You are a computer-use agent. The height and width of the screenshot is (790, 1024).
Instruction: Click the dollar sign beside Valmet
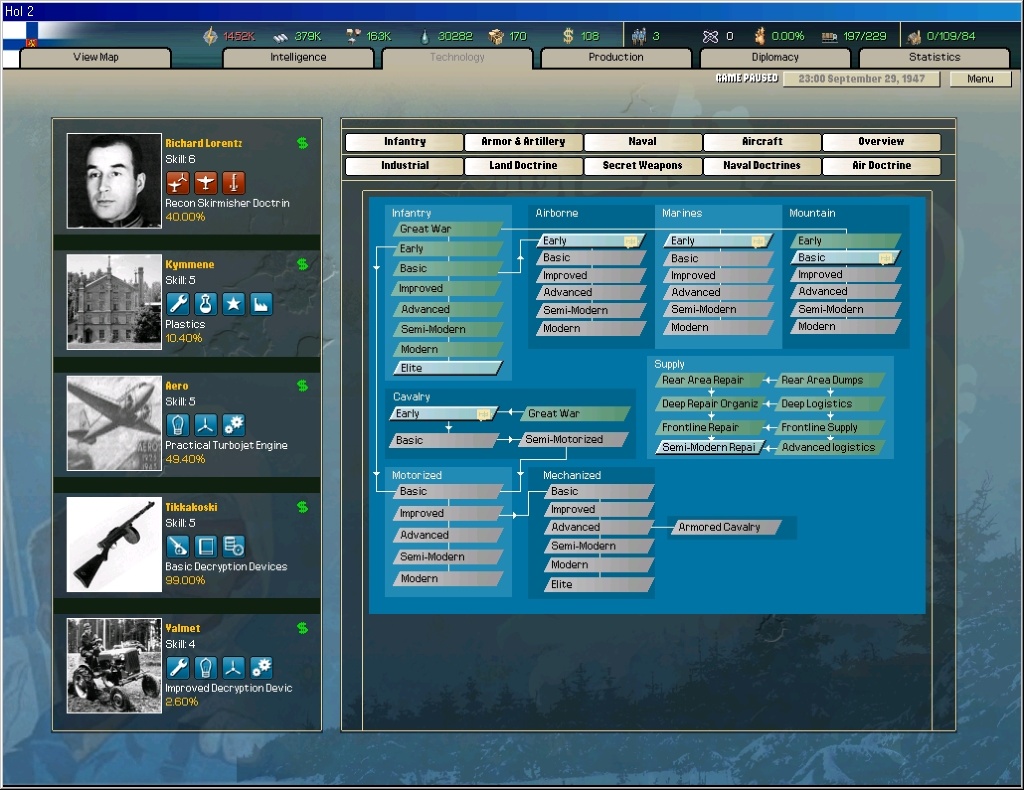click(x=302, y=628)
